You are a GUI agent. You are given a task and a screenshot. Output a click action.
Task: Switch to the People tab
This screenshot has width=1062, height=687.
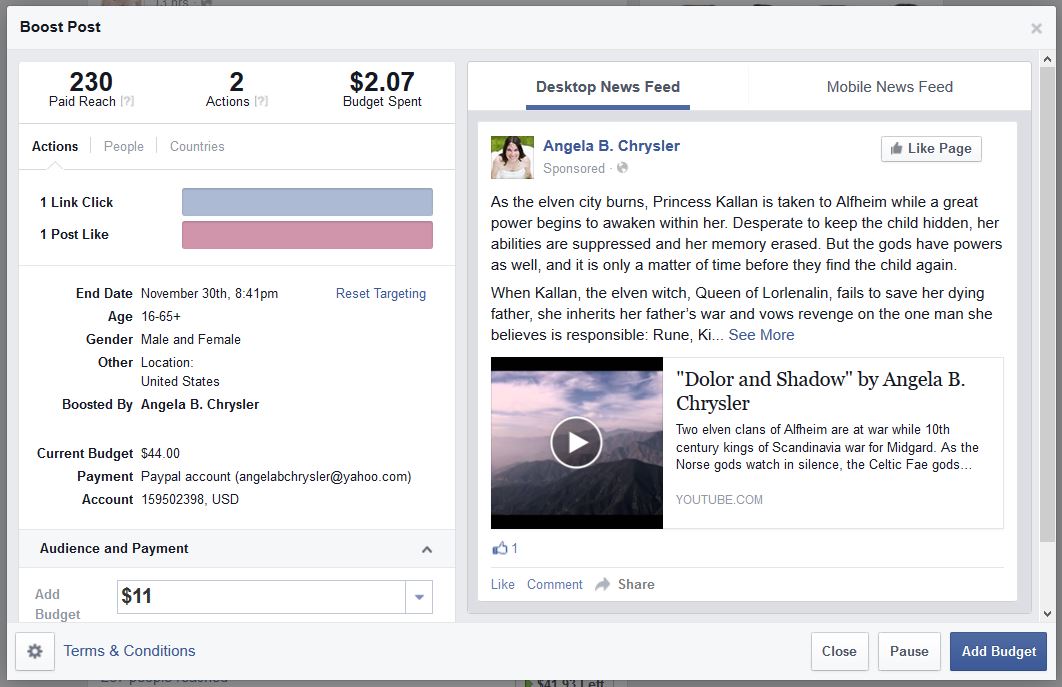point(123,146)
